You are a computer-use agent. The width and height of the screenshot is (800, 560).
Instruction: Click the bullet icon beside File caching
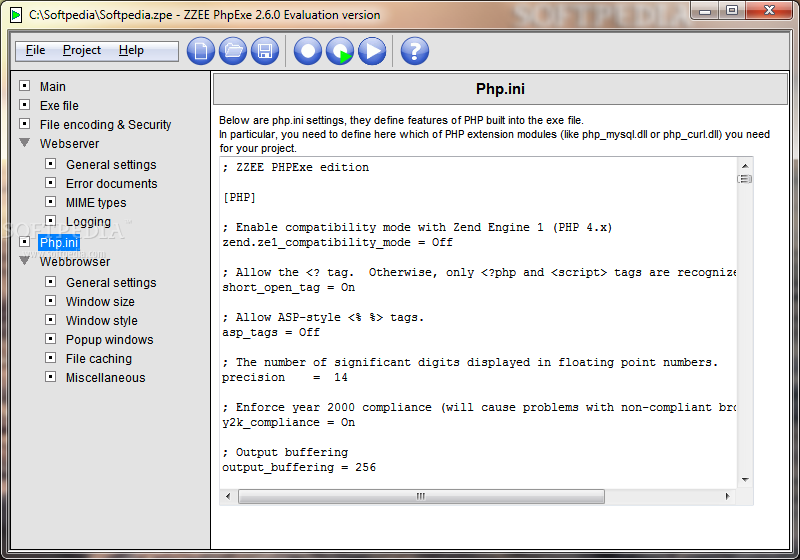[x=51, y=358]
